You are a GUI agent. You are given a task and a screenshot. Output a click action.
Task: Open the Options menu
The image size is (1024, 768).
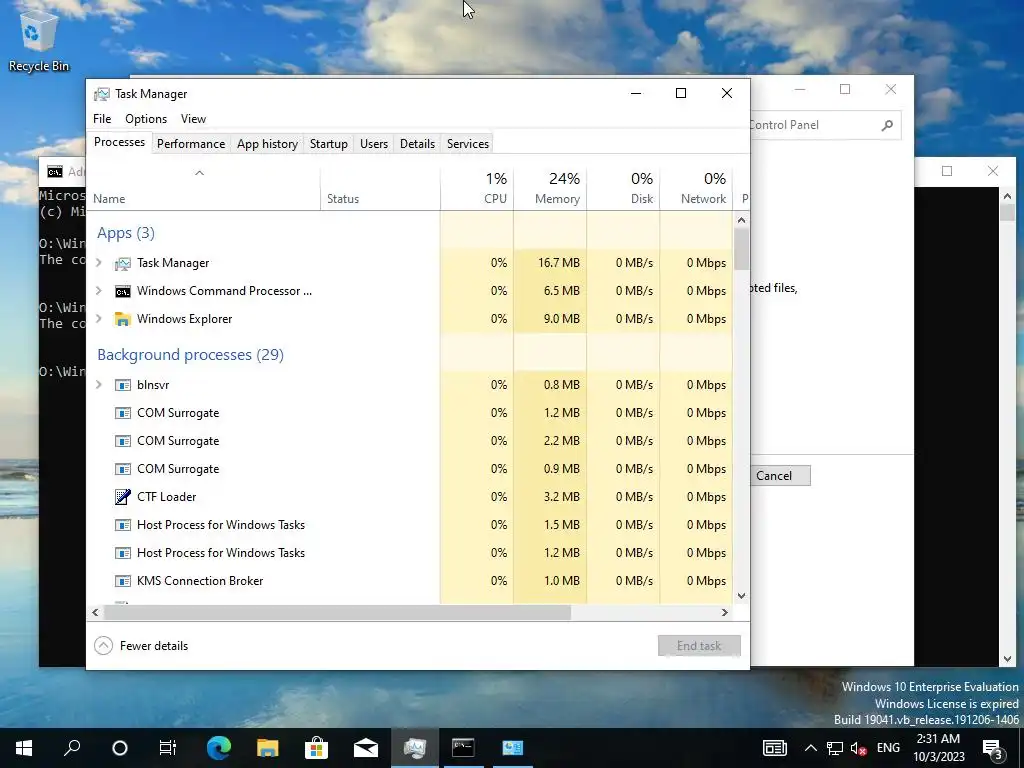coord(146,119)
